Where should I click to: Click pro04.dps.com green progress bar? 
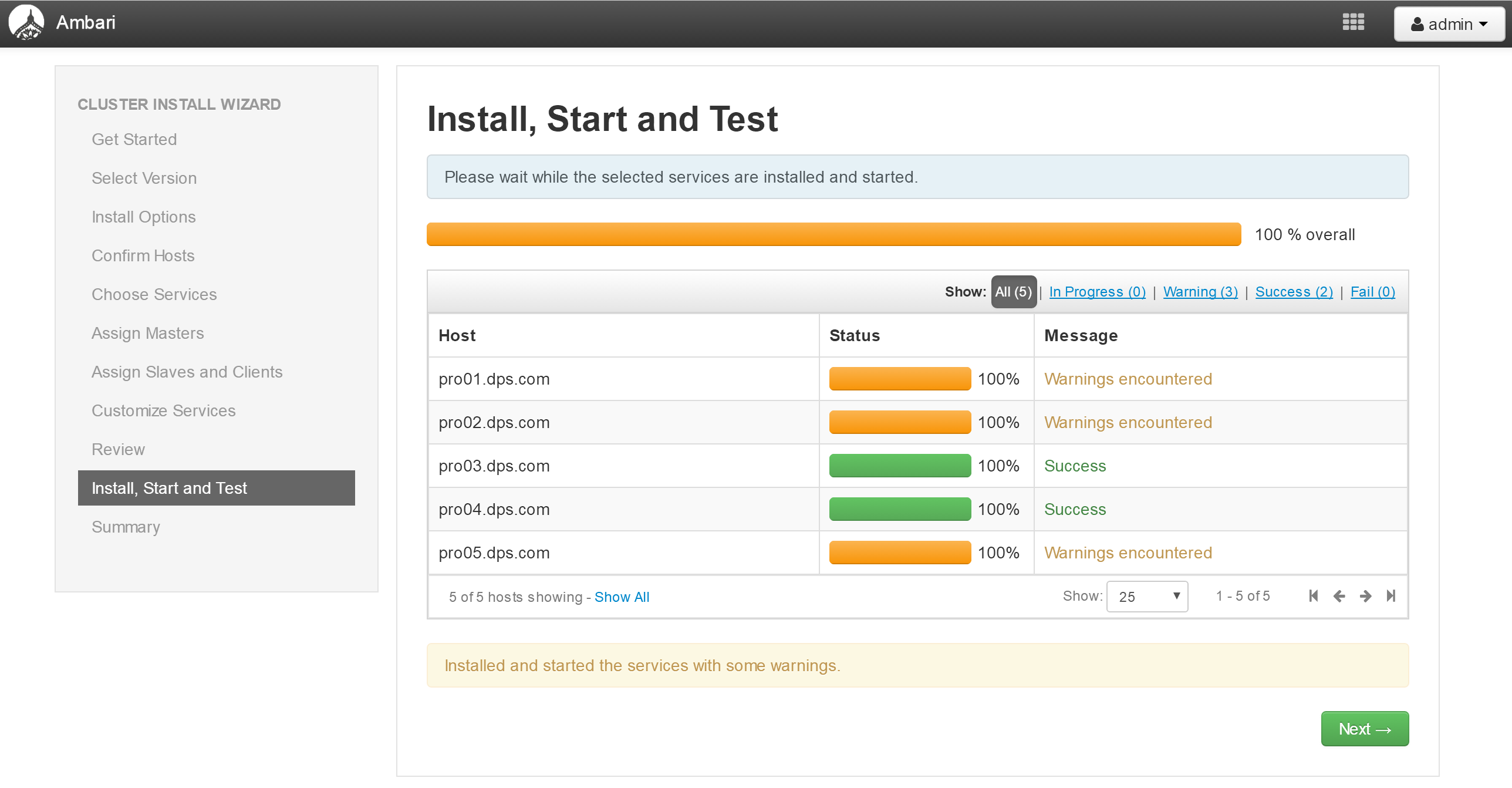900,509
